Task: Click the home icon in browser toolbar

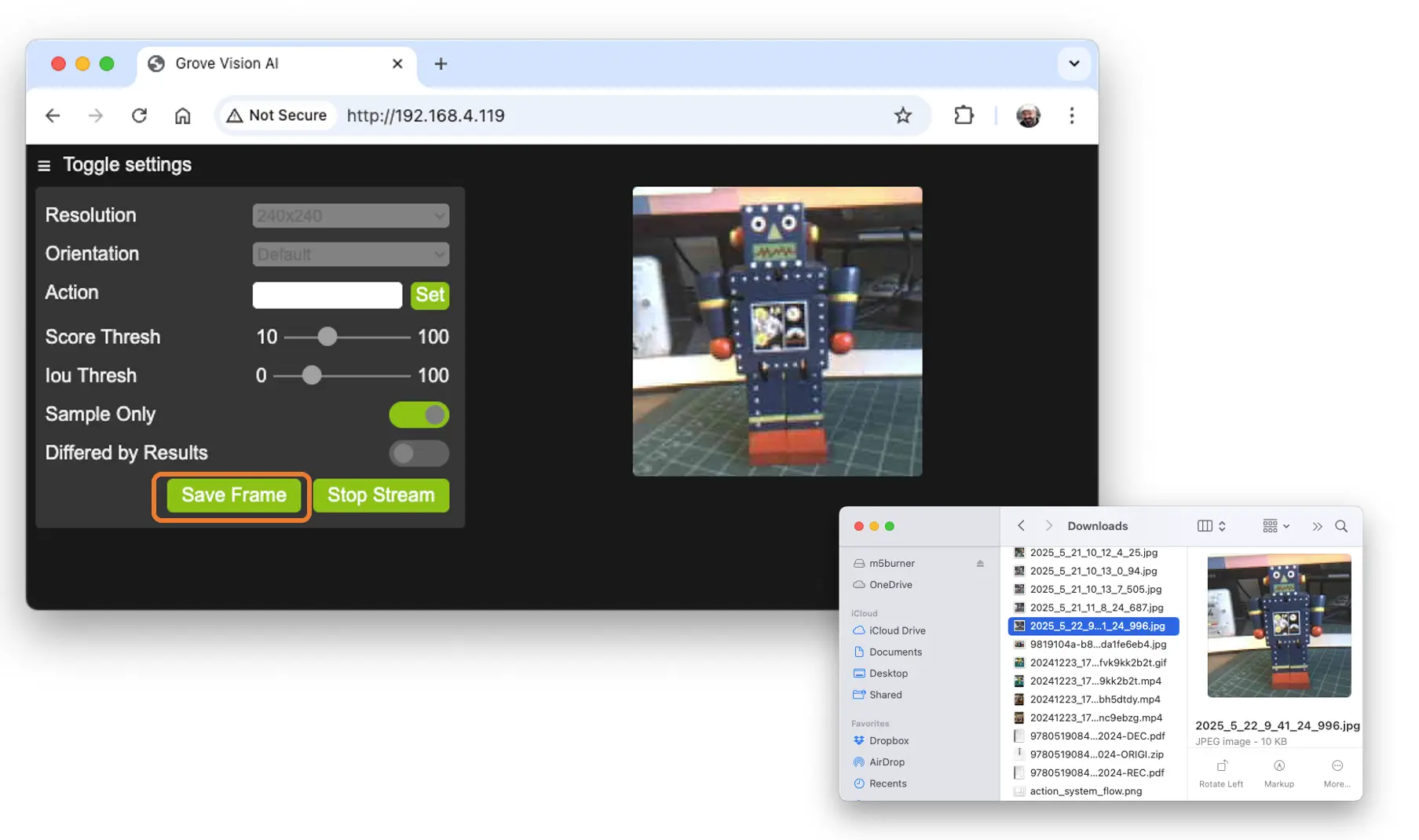Action: click(x=182, y=115)
